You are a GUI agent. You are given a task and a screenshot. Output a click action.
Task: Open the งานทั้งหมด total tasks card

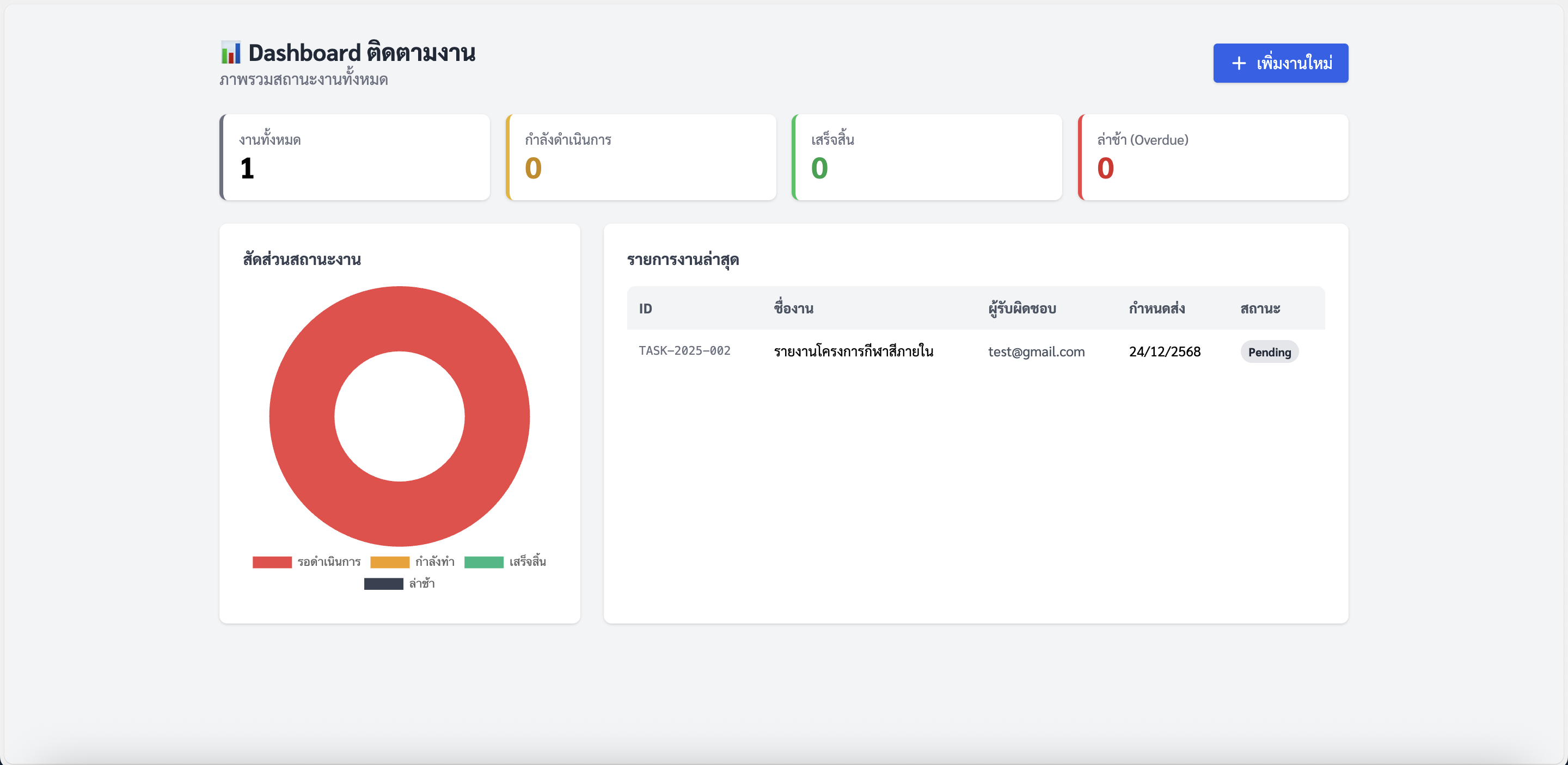pos(355,157)
